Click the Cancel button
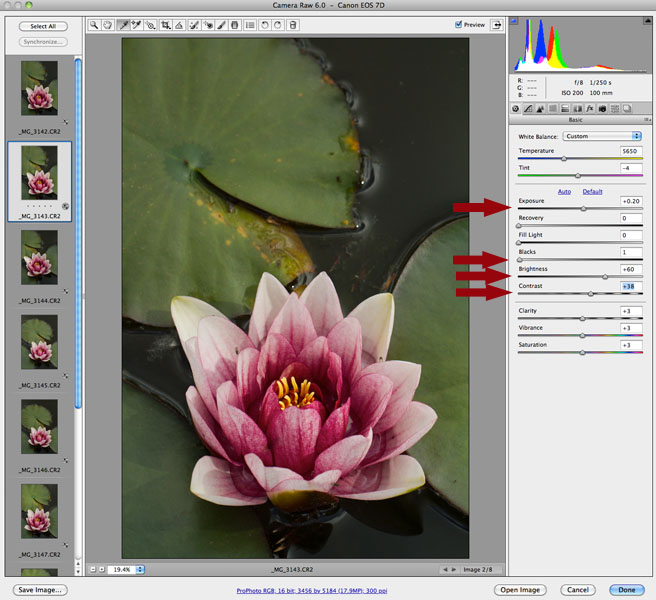 pyautogui.click(x=578, y=590)
